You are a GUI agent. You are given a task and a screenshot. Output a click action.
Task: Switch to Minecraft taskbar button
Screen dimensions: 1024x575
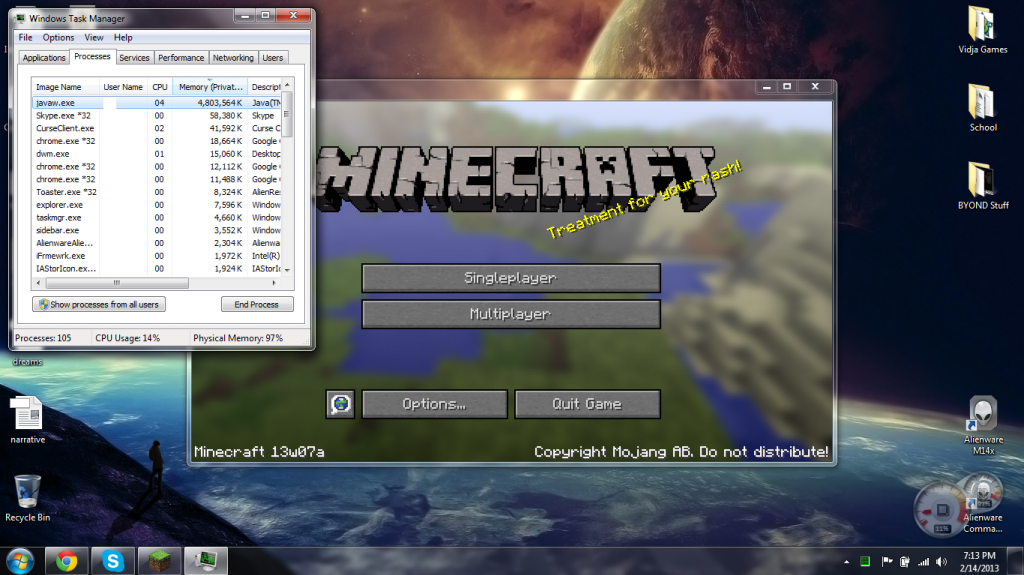(x=159, y=561)
